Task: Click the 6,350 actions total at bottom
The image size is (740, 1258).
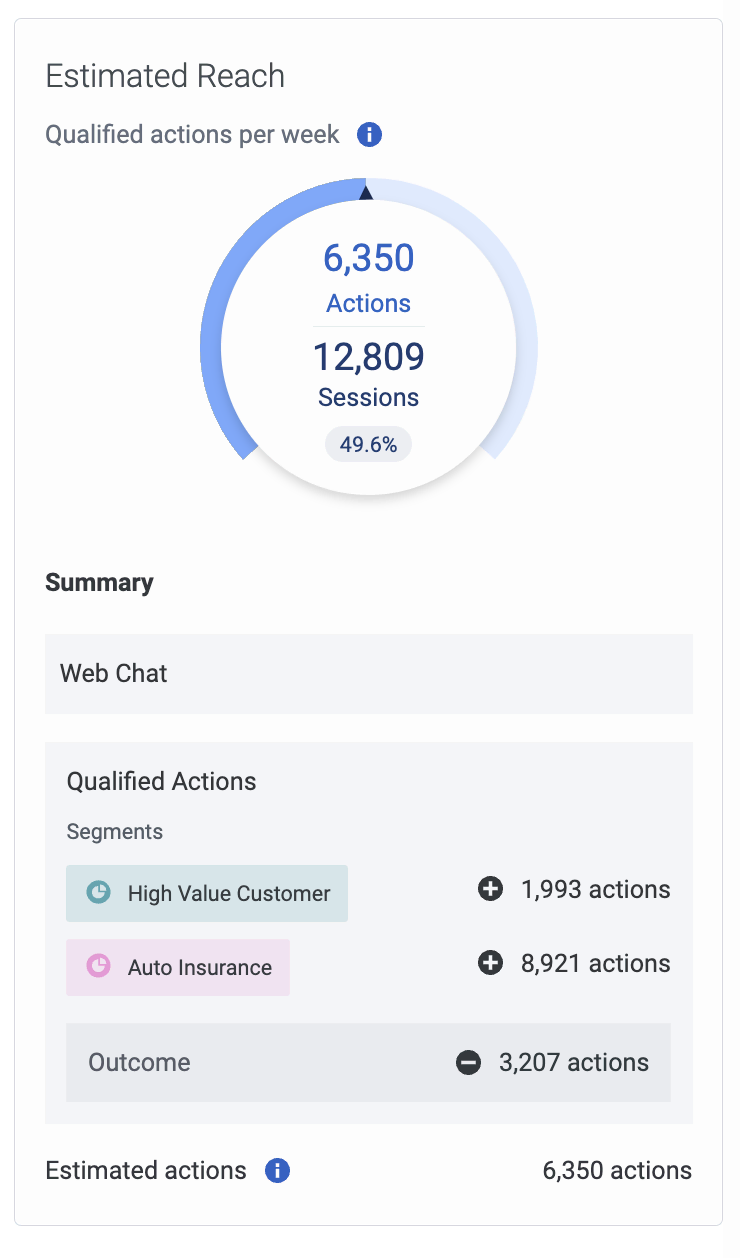Action: click(x=617, y=1171)
